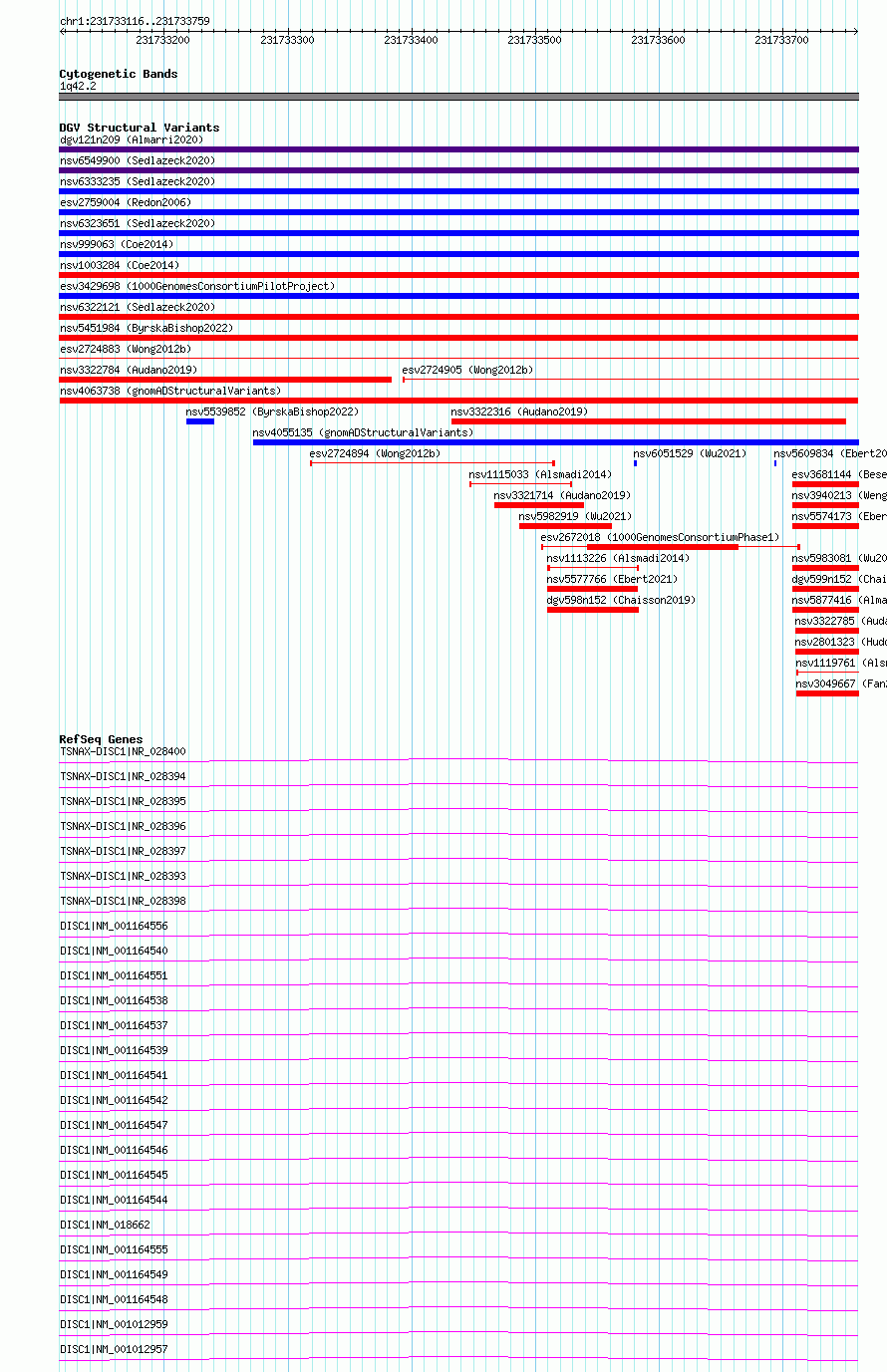Viewport: 887px width, 1372px height.
Task: Click the gray 1q42.2 cytogenetic band bar
Action: [x=458, y=97]
